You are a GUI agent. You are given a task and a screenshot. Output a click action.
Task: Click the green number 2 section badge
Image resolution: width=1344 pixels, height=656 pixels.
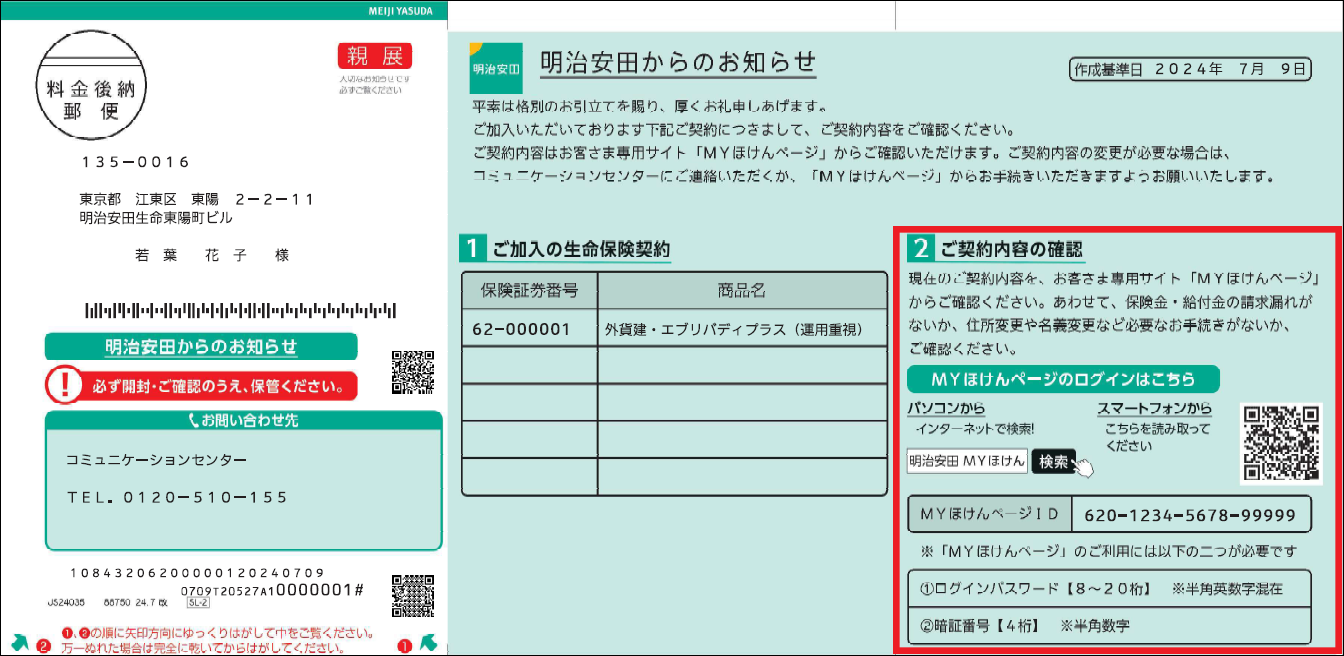[x=919, y=247]
